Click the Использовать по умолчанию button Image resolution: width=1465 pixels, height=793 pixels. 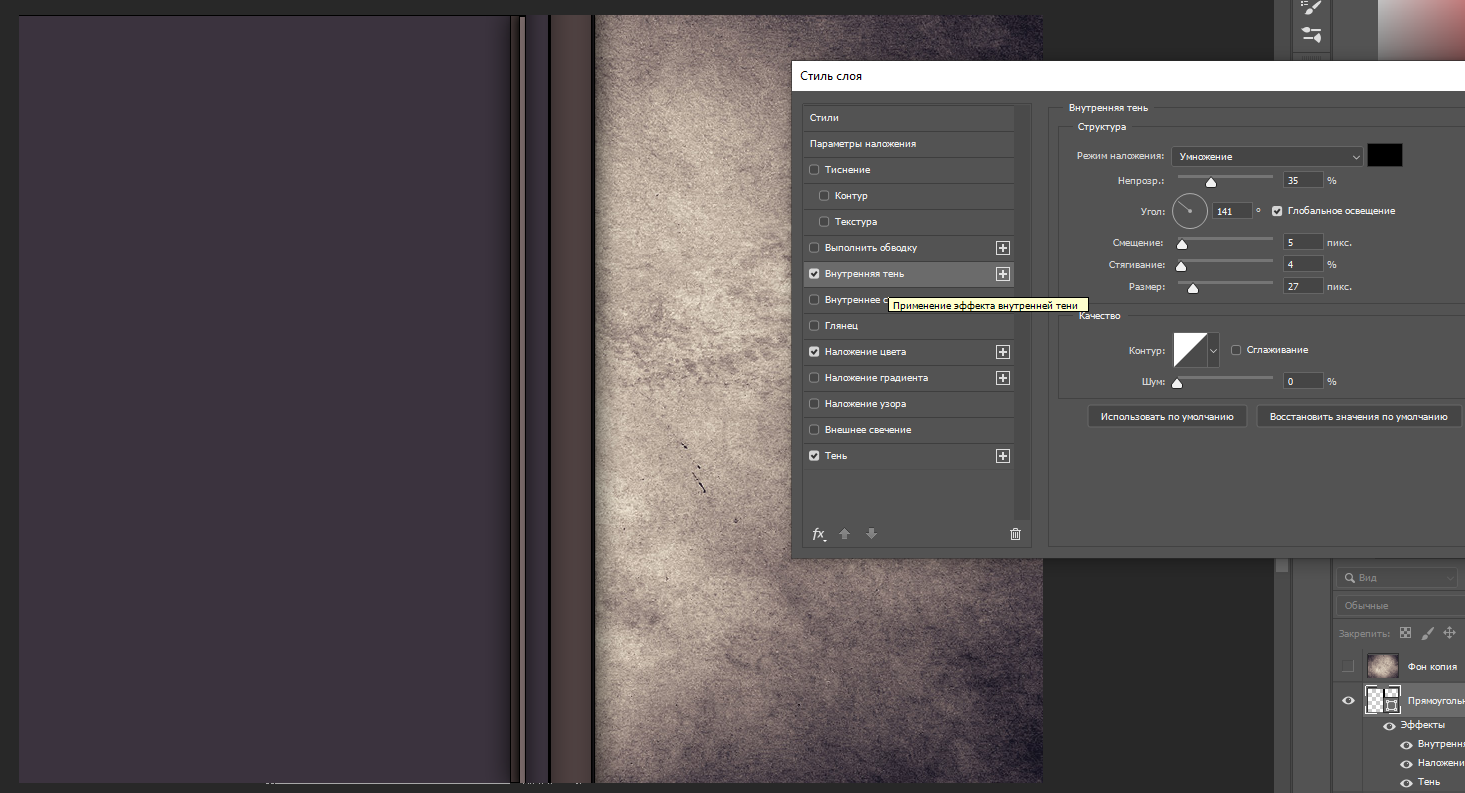coord(1166,416)
